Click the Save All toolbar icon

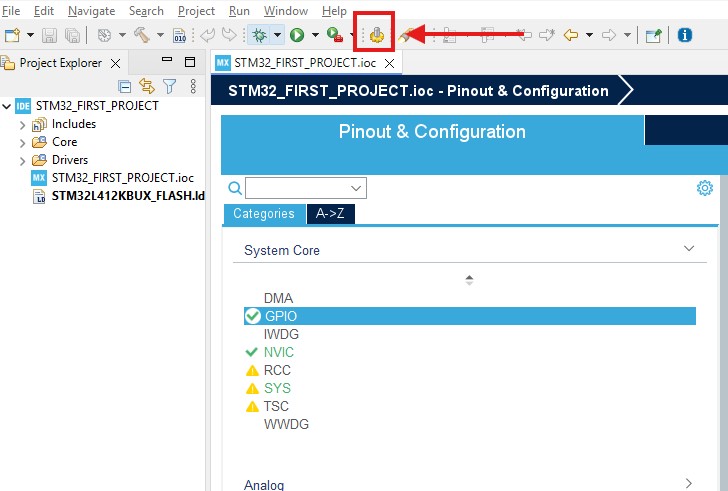[72, 35]
